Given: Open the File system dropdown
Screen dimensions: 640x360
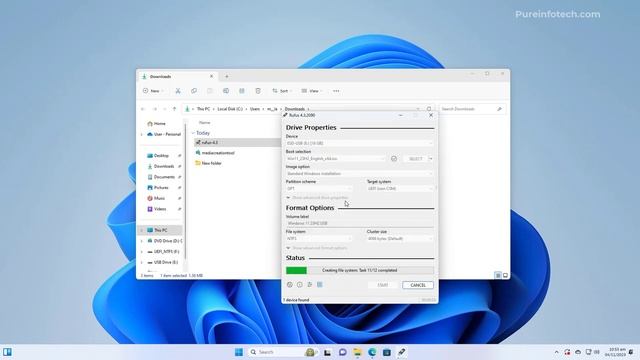Looking at the screenshot, I should tap(319, 238).
